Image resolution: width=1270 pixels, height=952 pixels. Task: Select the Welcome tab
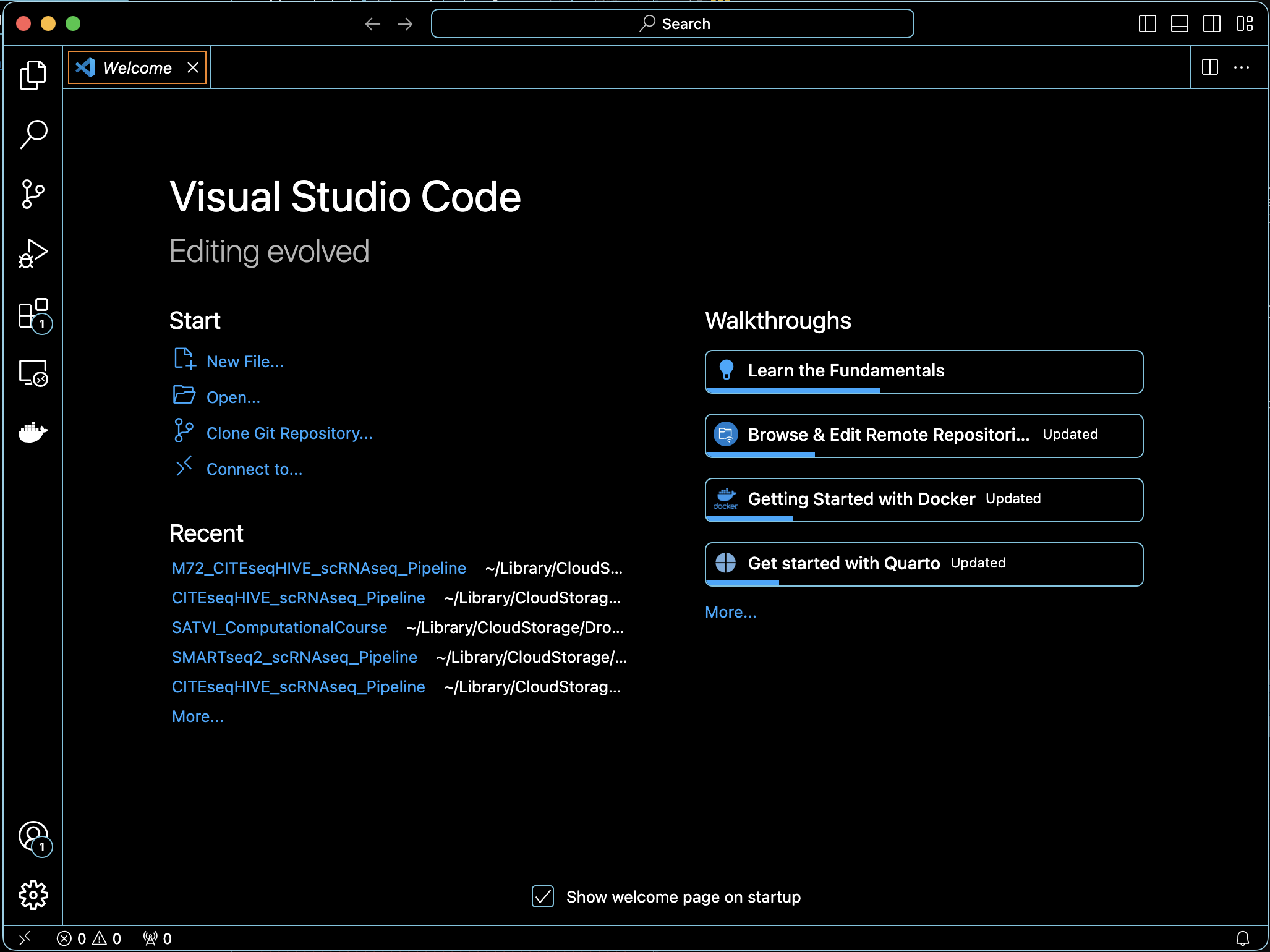137,67
